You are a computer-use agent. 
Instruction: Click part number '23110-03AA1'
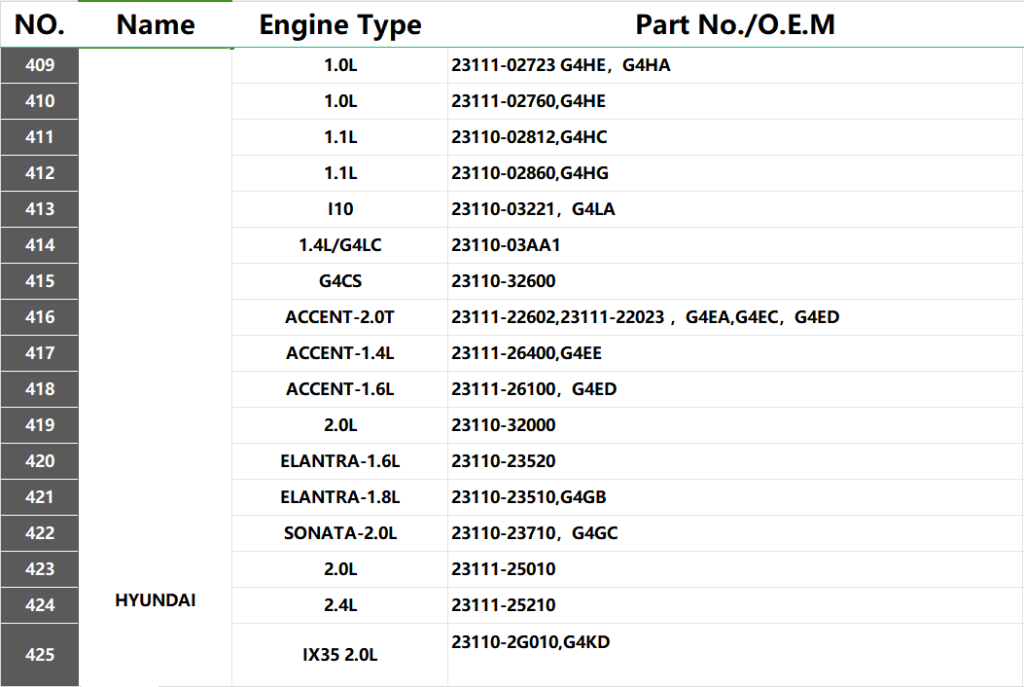pyautogui.click(x=505, y=245)
